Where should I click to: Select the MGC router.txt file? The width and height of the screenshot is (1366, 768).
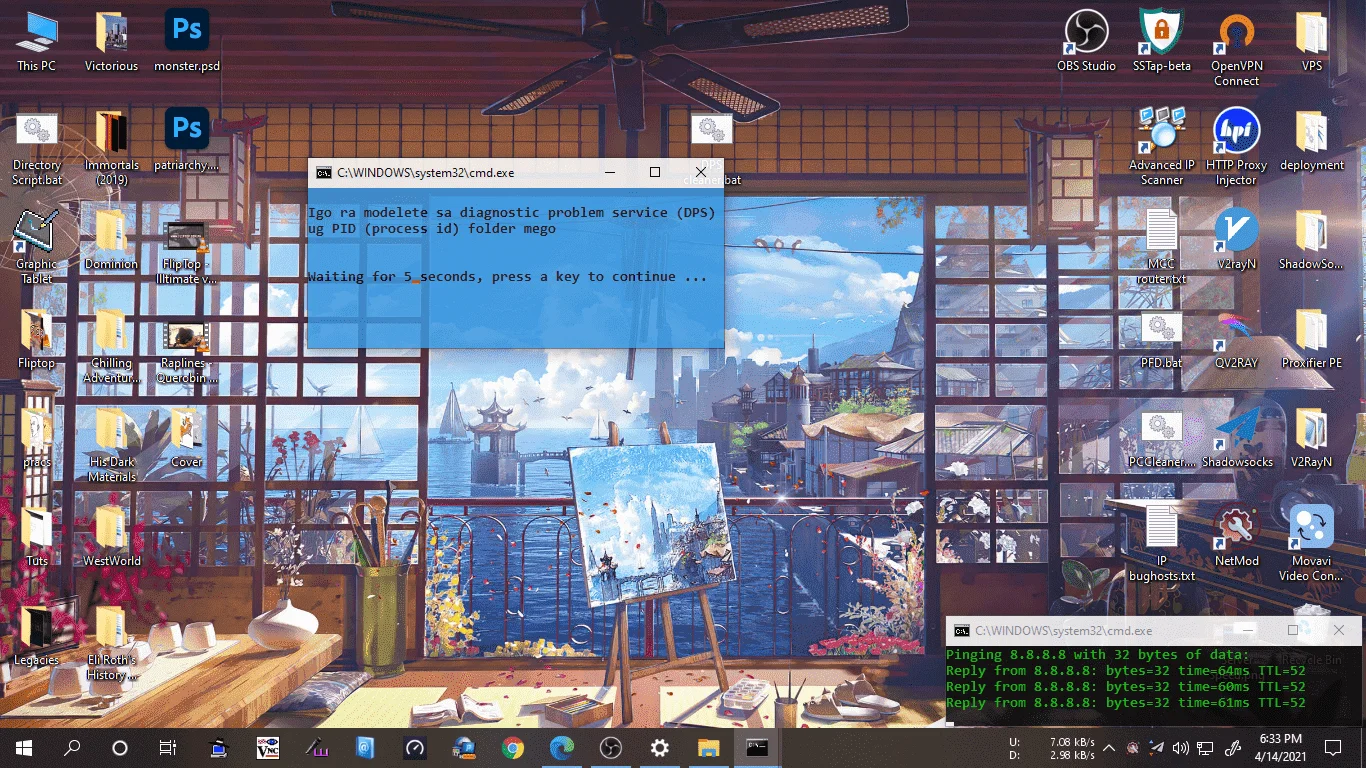coord(1161,247)
